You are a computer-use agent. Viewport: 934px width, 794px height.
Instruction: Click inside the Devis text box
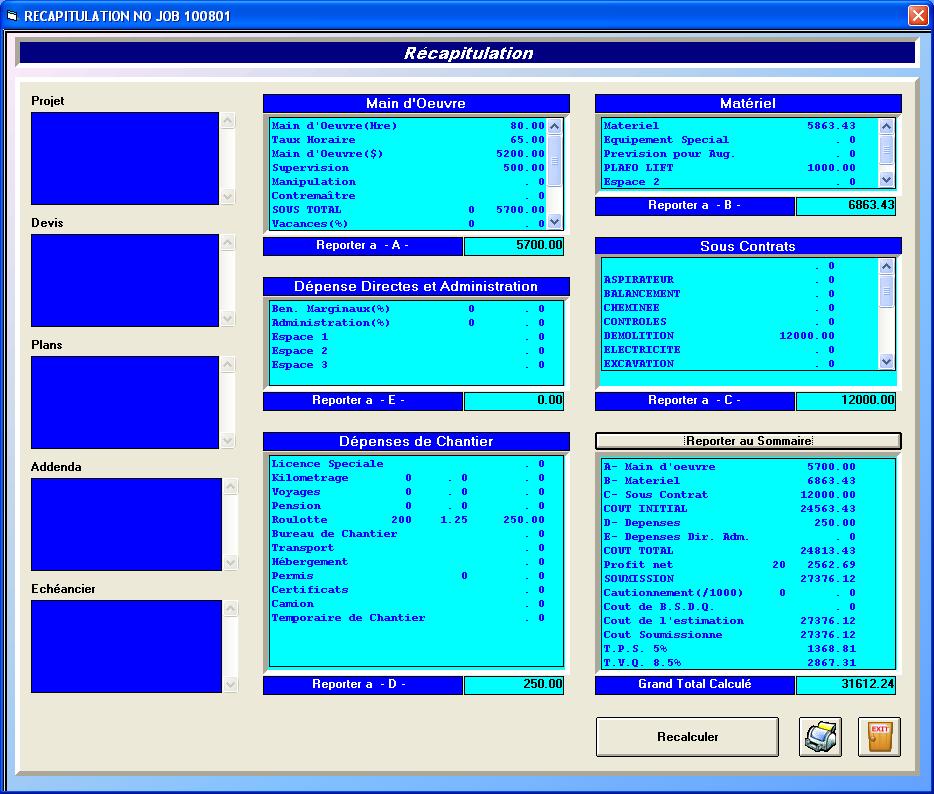pyautogui.click(x=125, y=280)
